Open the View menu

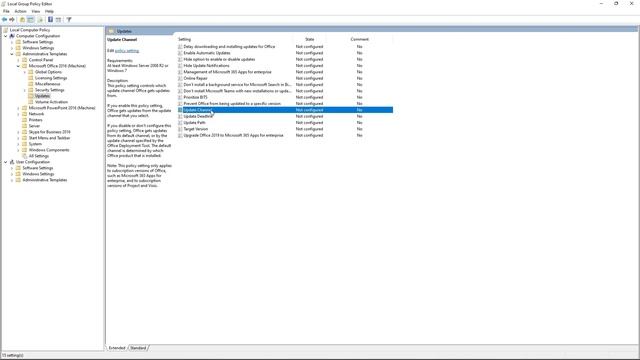click(36, 11)
